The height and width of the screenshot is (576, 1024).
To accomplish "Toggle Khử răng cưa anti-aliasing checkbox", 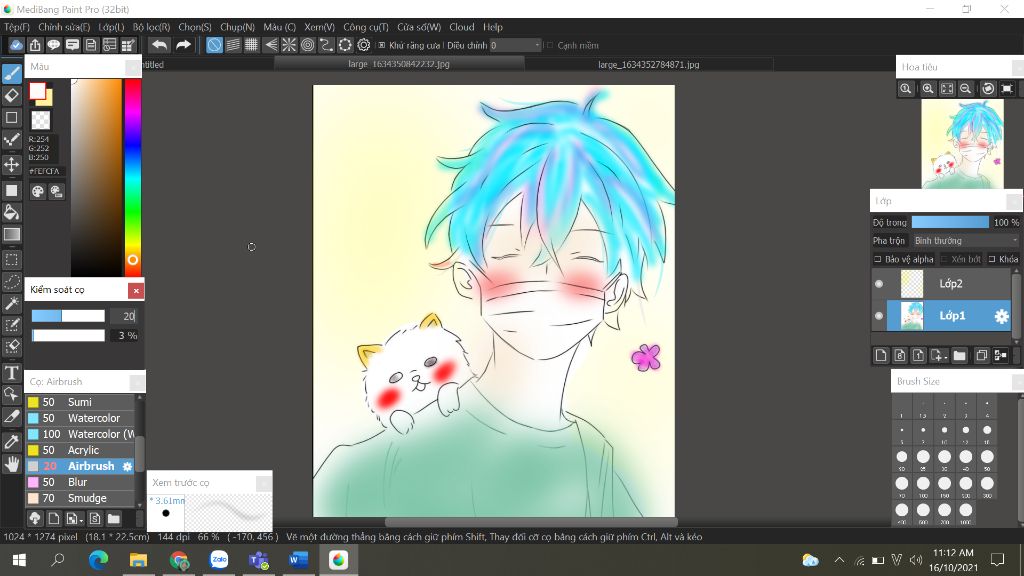I will (x=381, y=45).
